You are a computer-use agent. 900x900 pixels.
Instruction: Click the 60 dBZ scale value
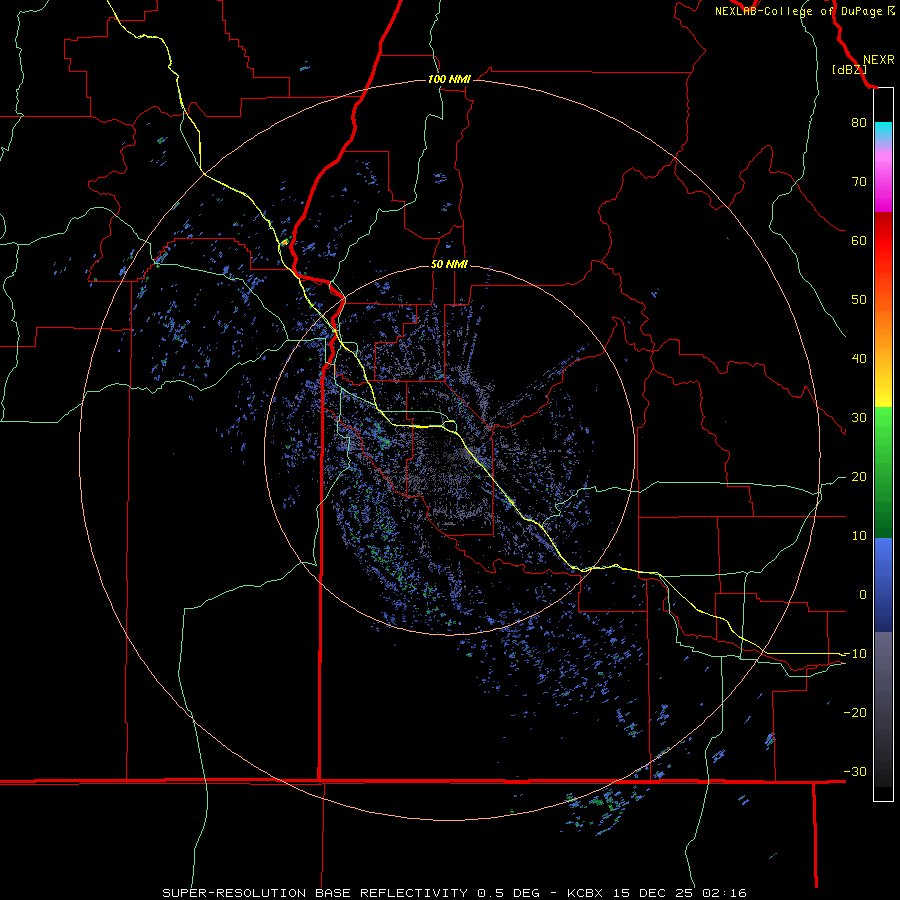click(859, 240)
